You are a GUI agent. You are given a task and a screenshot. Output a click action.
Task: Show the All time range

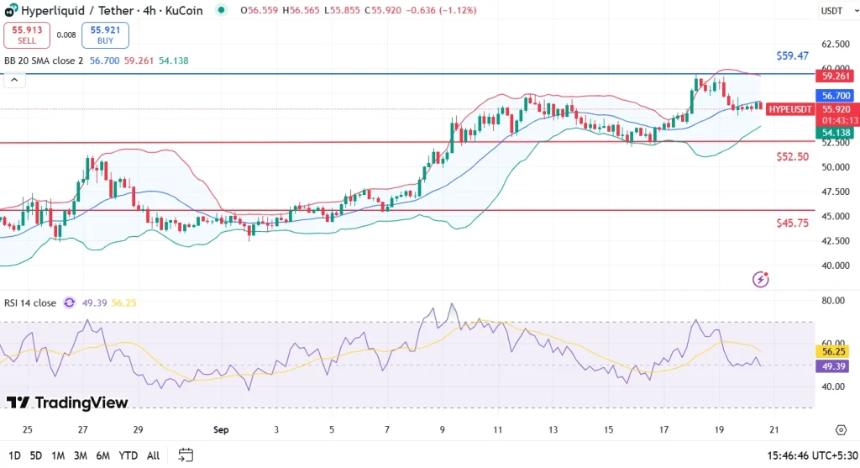click(153, 455)
